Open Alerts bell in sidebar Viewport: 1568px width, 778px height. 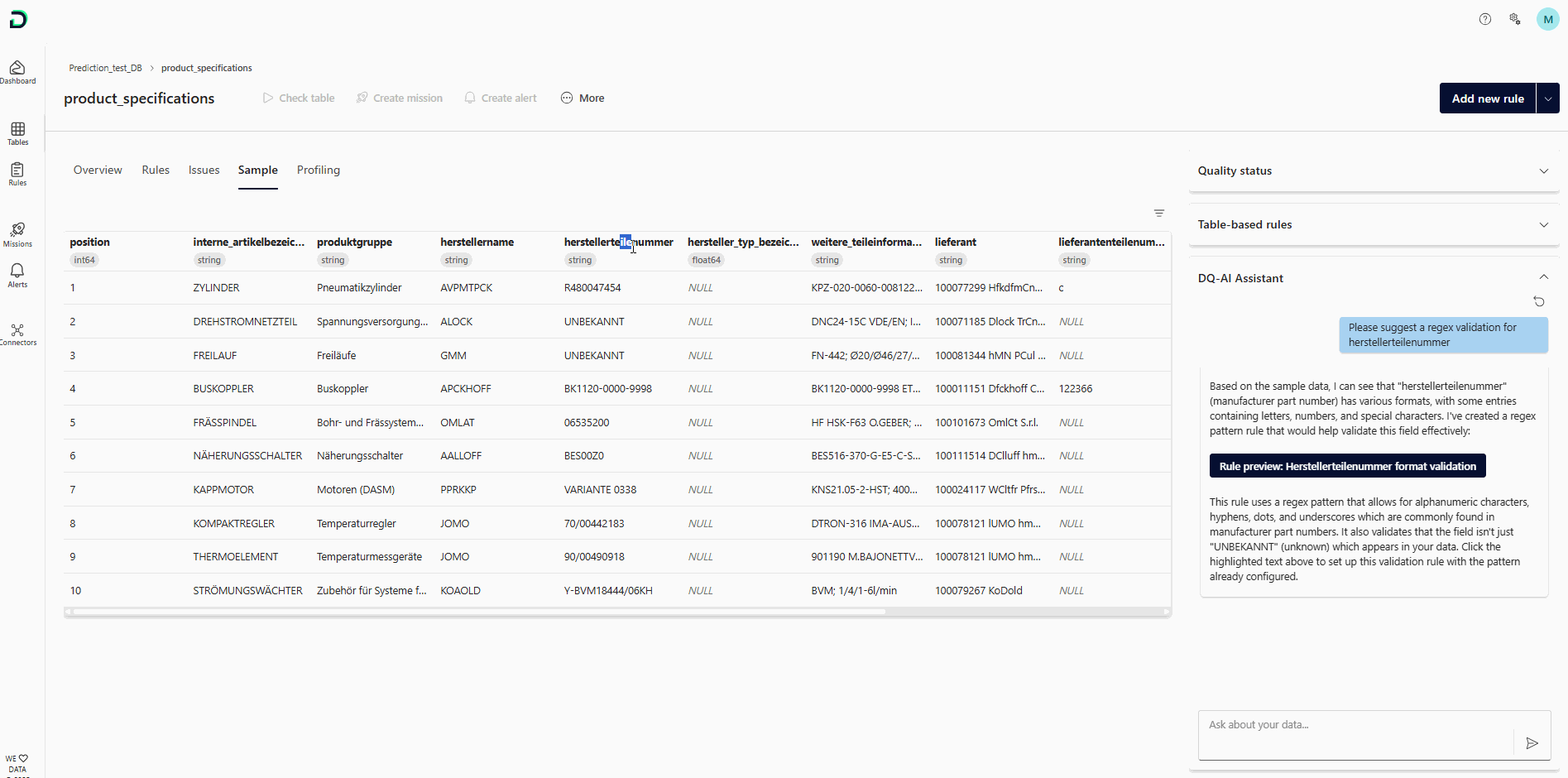(x=17, y=275)
